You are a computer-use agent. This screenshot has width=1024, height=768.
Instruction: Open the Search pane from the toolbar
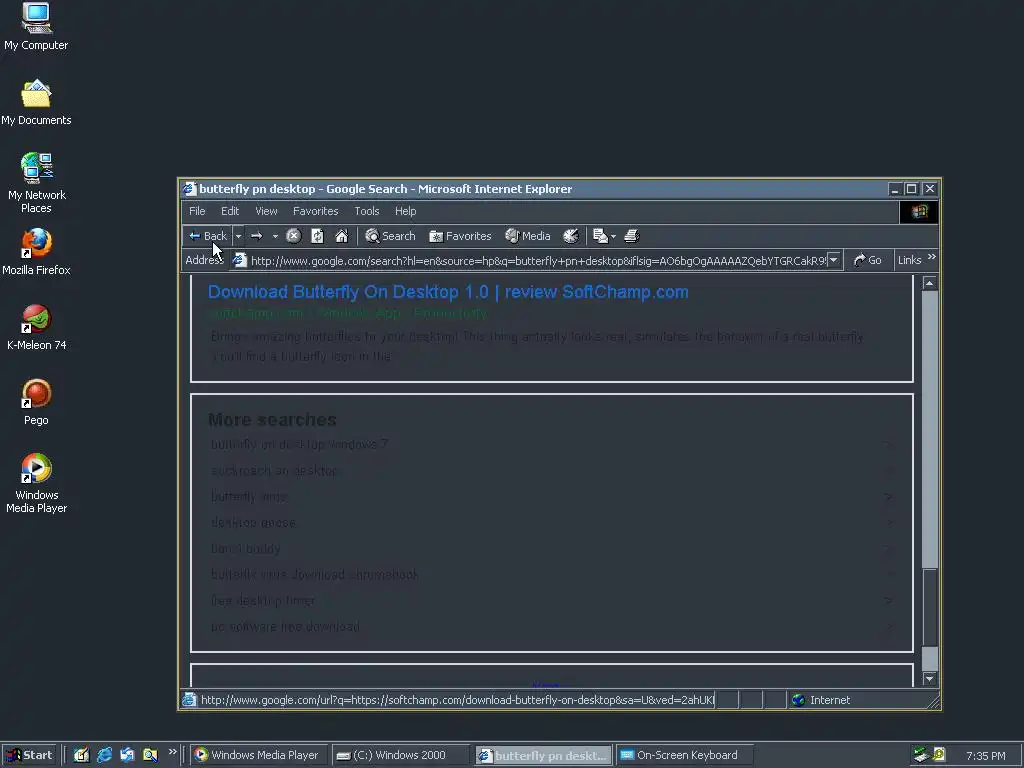(x=390, y=236)
